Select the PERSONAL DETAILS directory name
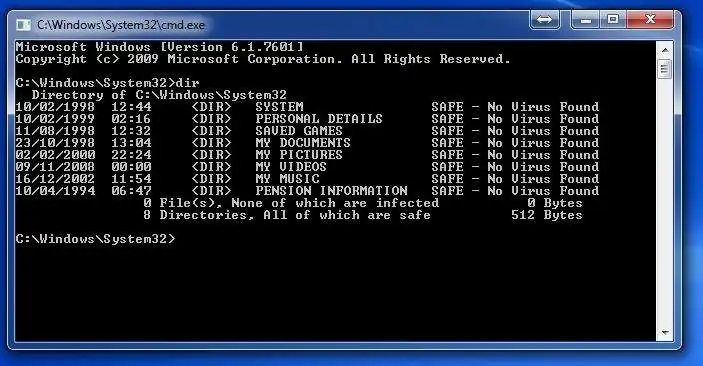This screenshot has width=703, height=366. (319, 119)
